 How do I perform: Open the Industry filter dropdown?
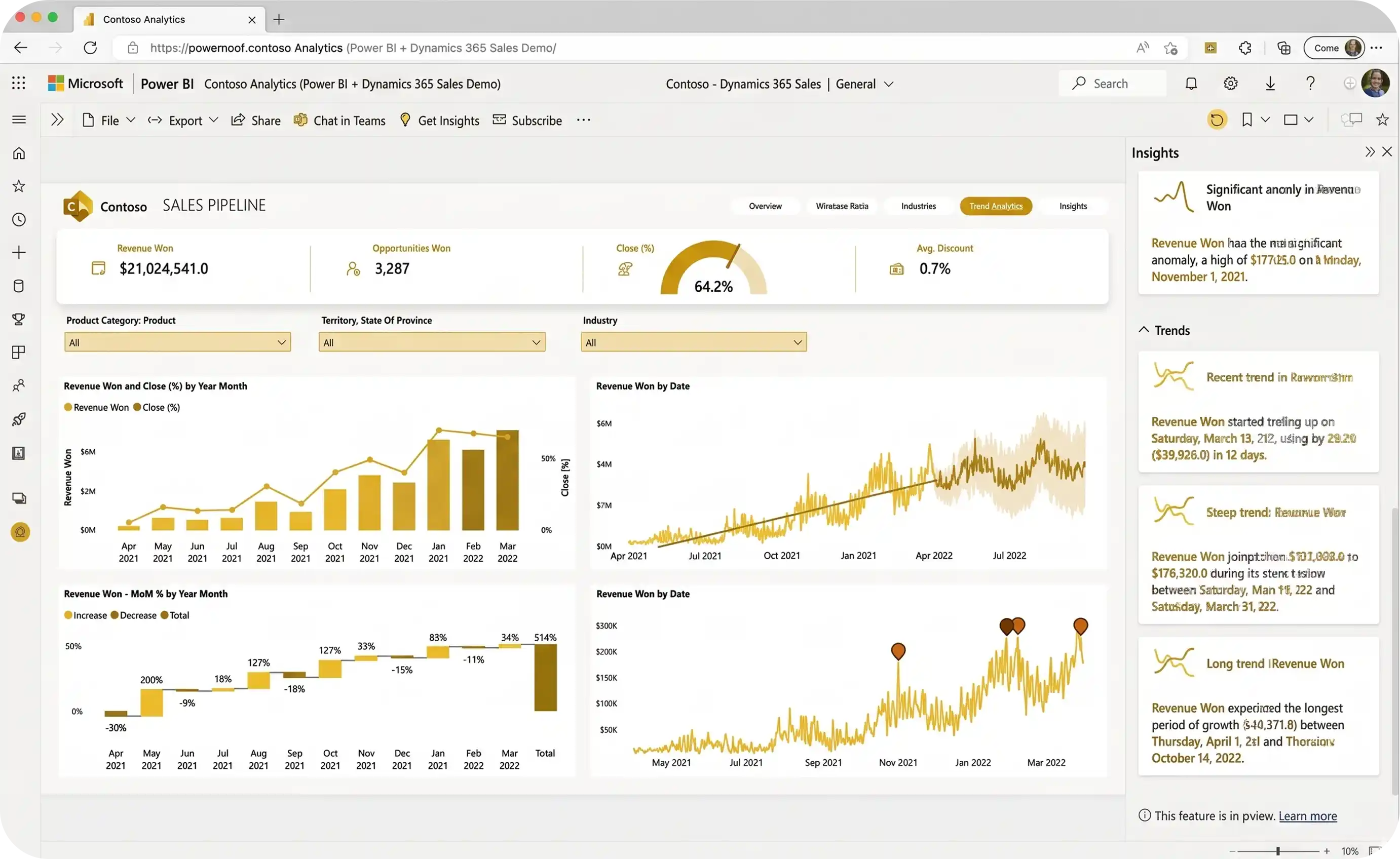pos(694,342)
